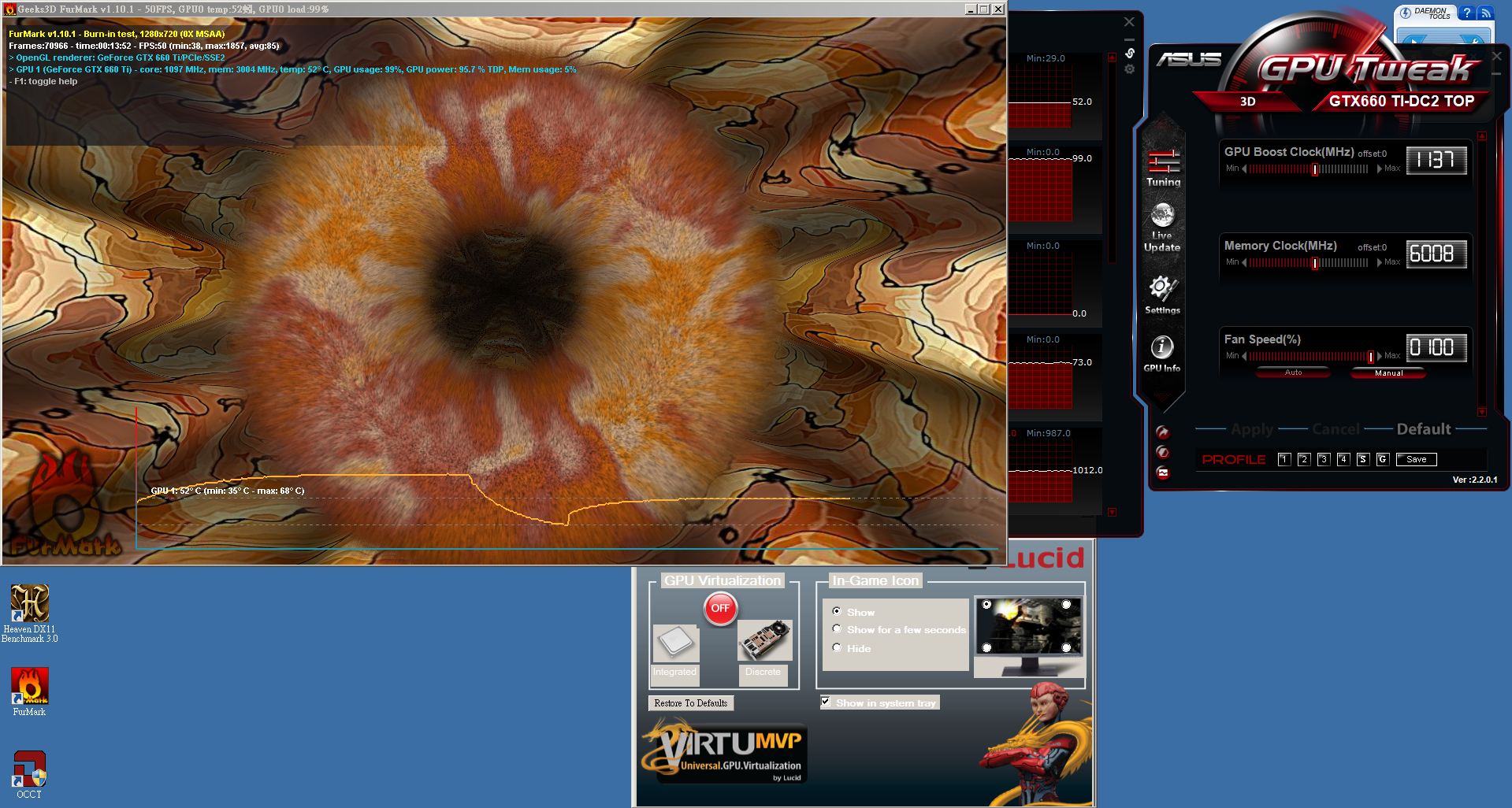1512x808 pixels.
Task: Click the Memory Clock slider track
Action: pyautogui.click(x=1309, y=262)
